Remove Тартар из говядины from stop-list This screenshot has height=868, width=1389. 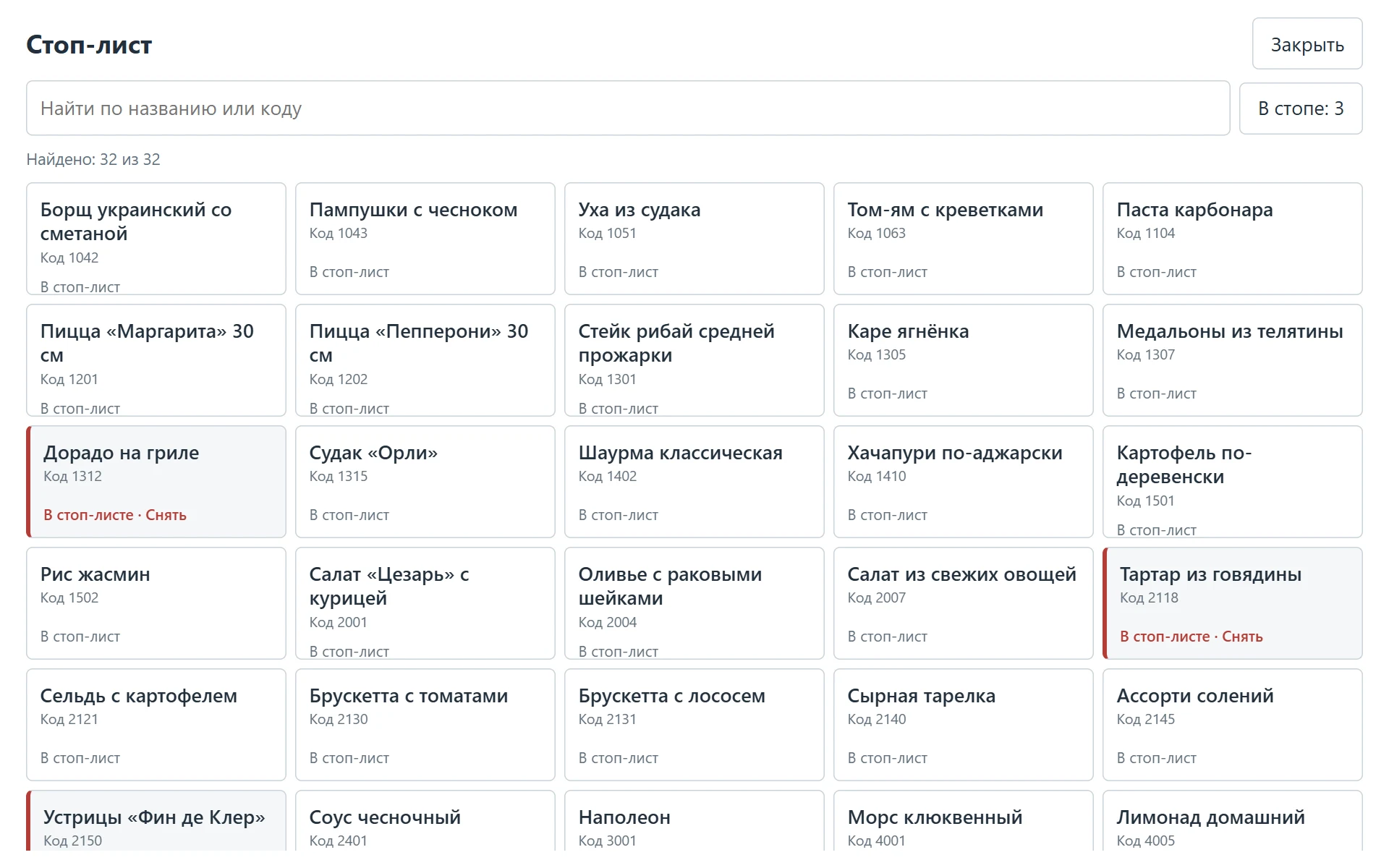click(x=1233, y=603)
